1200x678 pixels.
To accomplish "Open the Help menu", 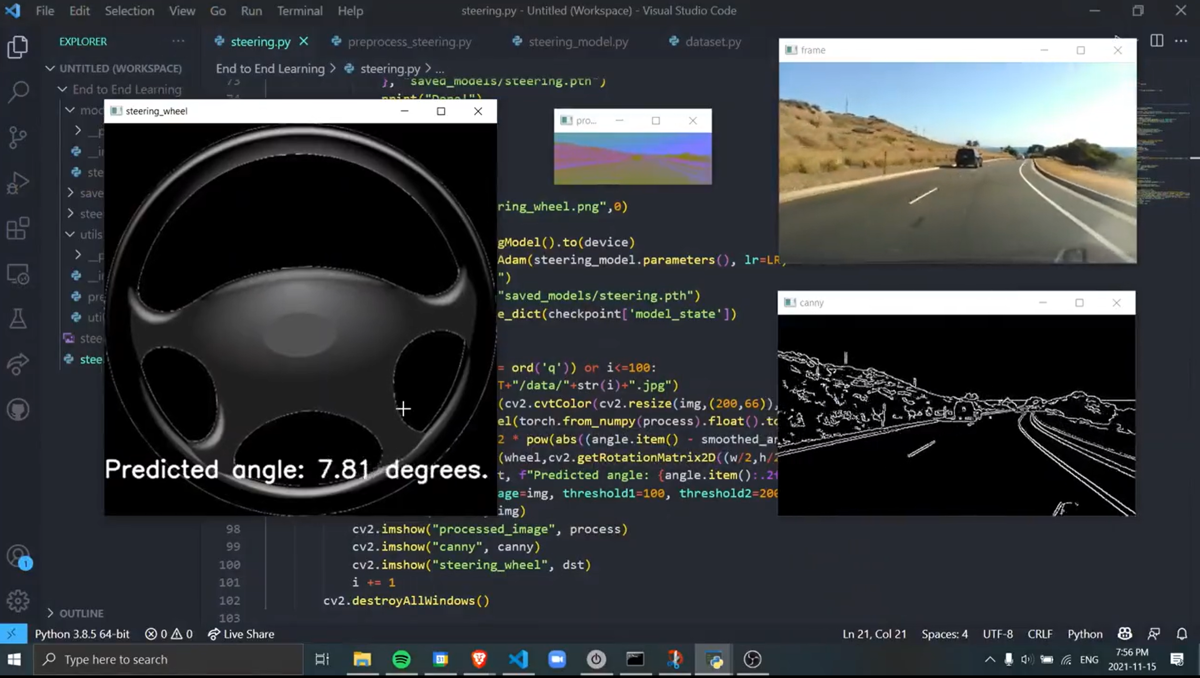I will click(351, 11).
